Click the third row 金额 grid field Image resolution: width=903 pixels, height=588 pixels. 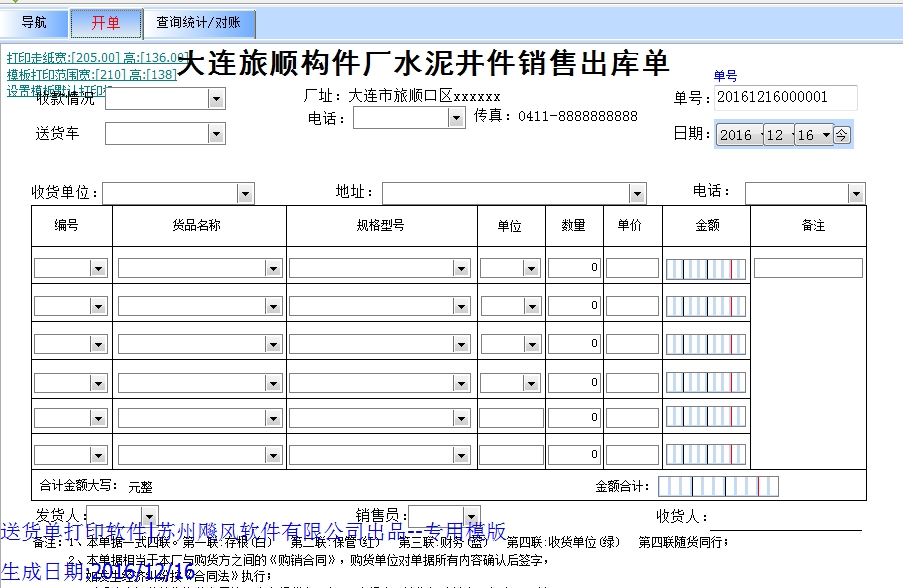click(706, 345)
